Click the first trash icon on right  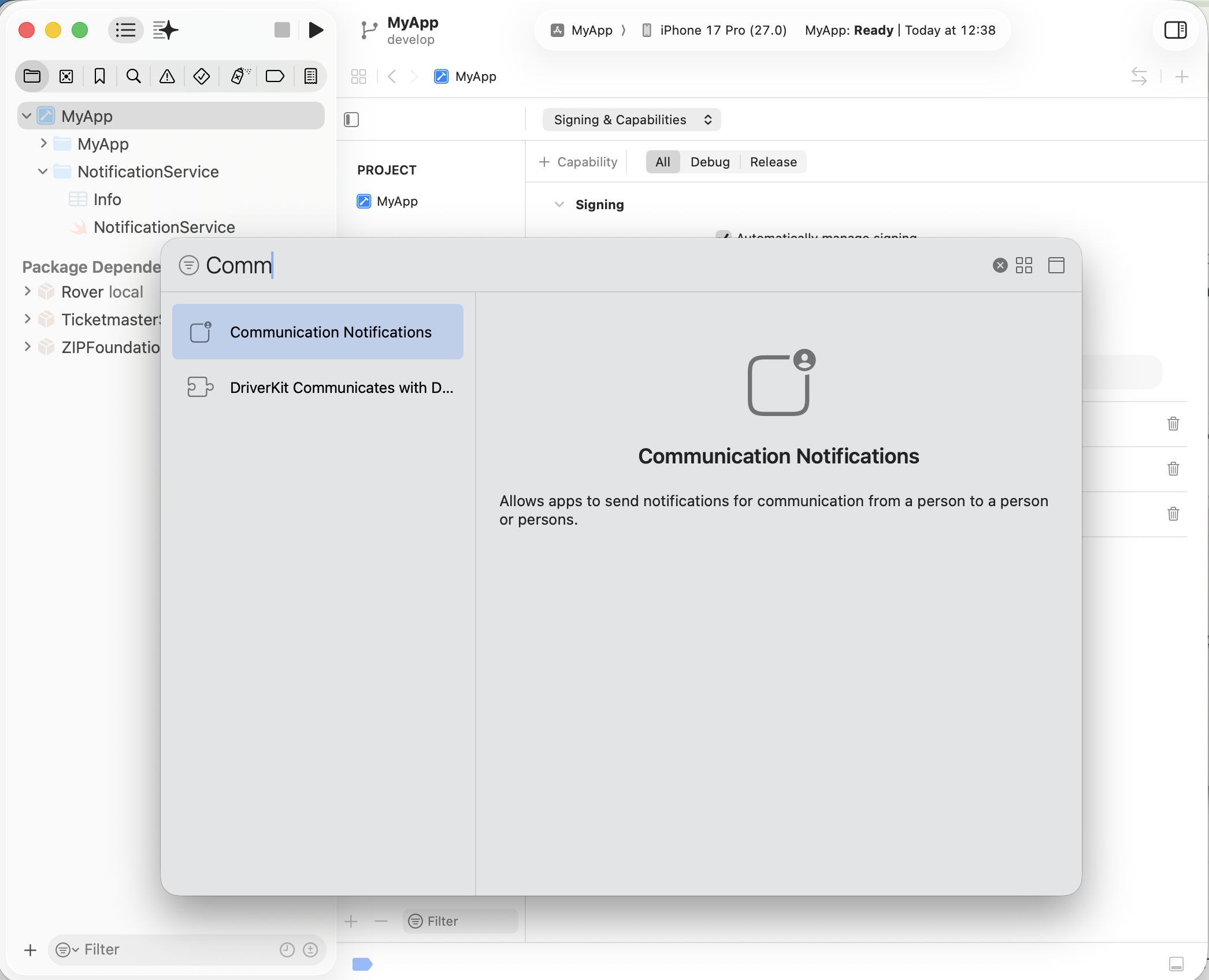(1173, 424)
